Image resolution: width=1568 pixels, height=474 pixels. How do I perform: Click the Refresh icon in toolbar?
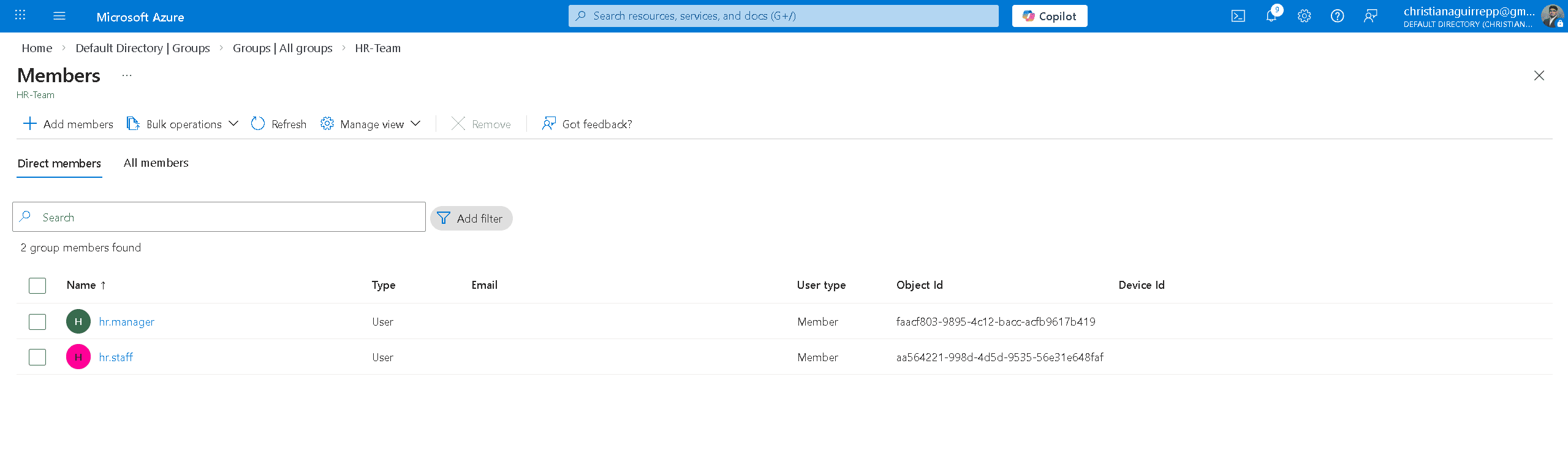(258, 124)
